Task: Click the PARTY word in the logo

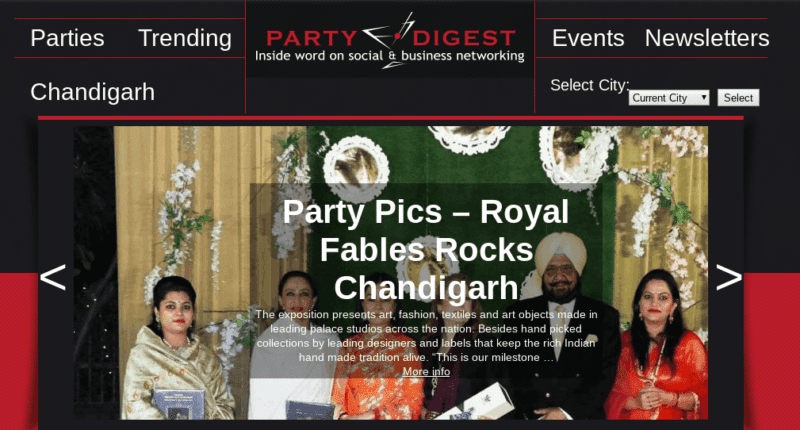Action: [x=311, y=38]
